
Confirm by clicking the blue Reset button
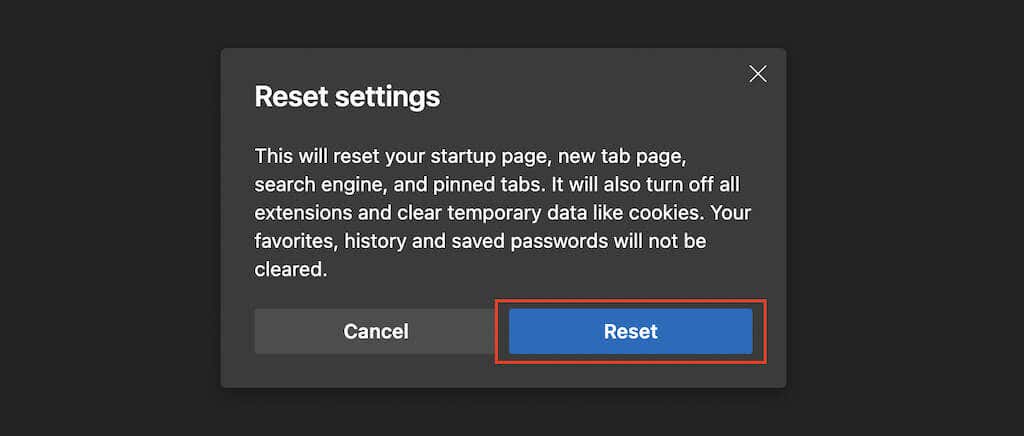tap(630, 331)
